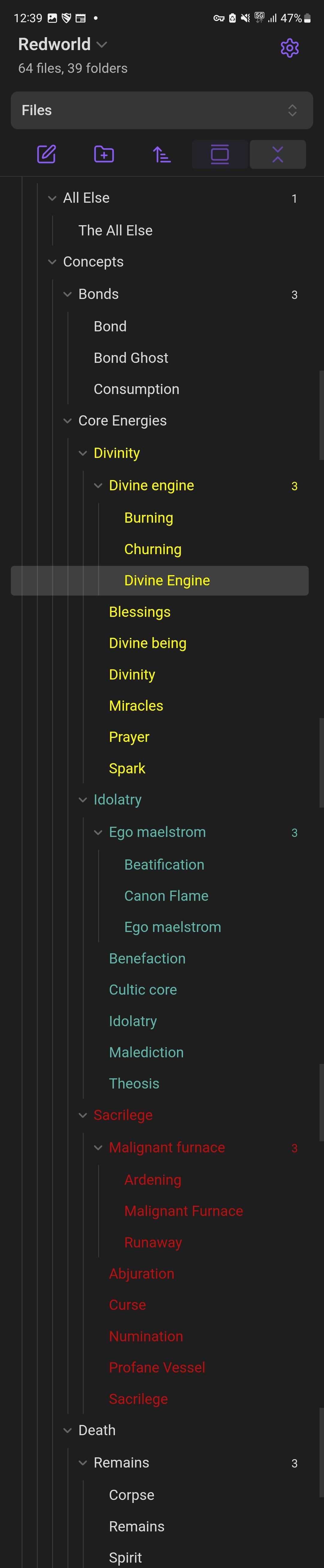Screen dimensions: 324x1568
Task: Create a new note
Action: (x=46, y=155)
